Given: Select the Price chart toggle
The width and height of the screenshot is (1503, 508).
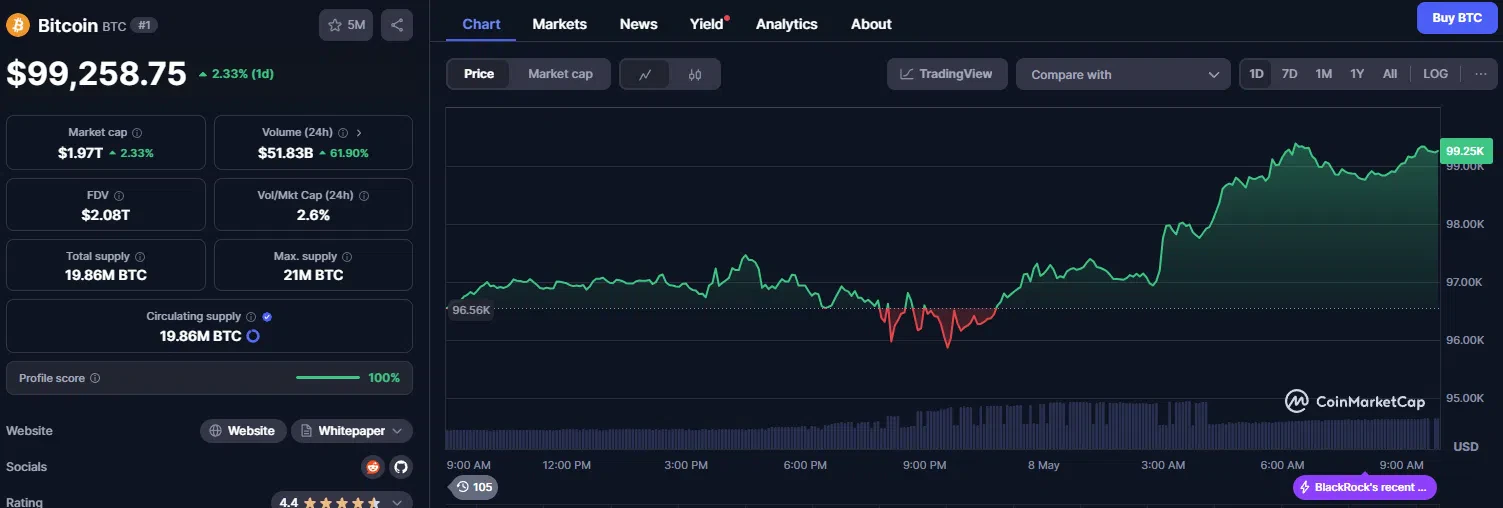Looking at the screenshot, I should (479, 74).
